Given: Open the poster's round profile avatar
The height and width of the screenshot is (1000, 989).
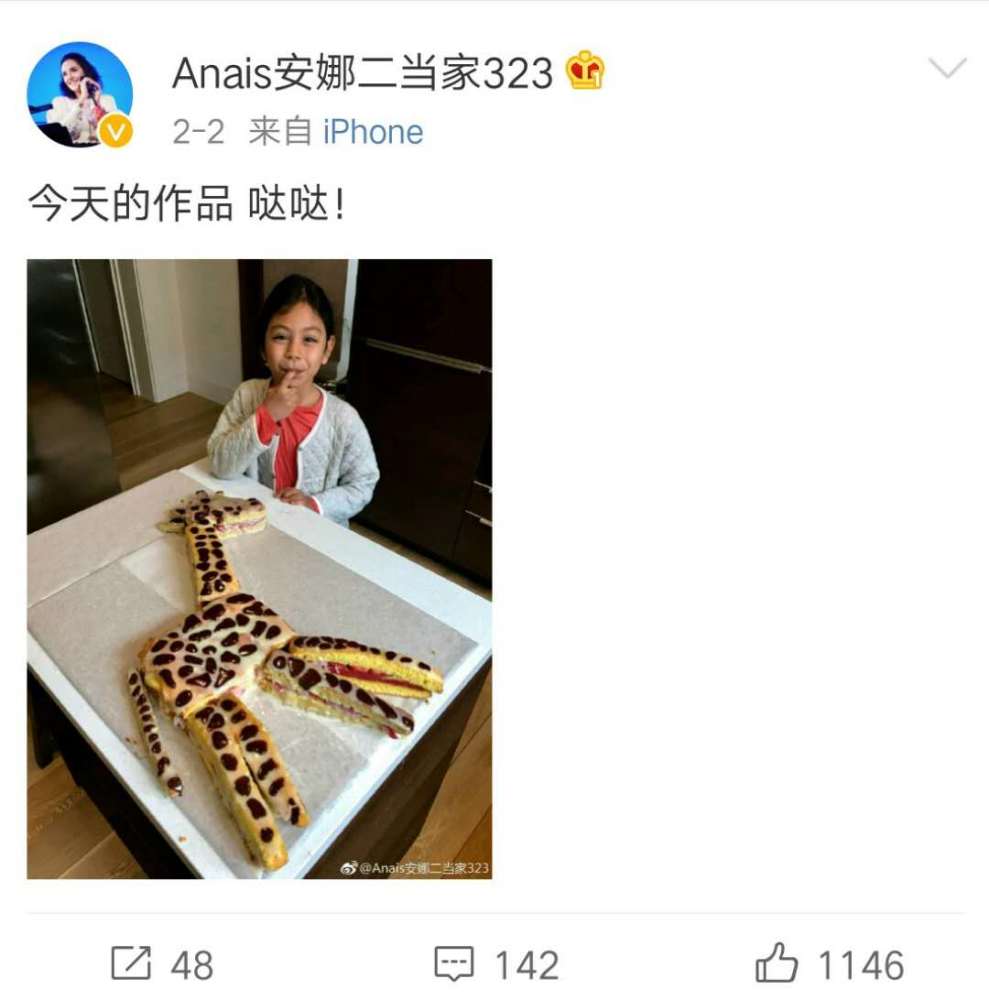Looking at the screenshot, I should tap(80, 94).
